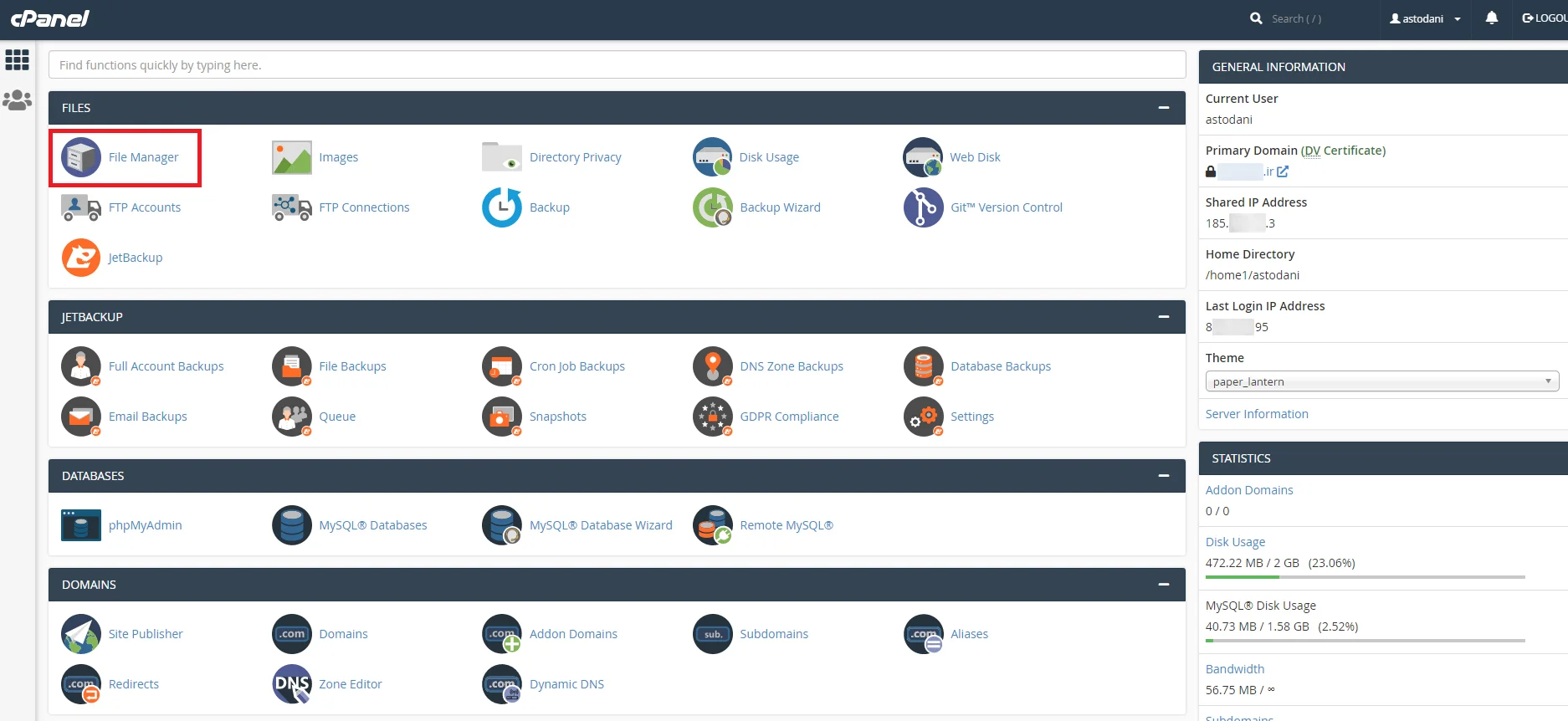Click the phpMyAdmin icon
The image size is (1568, 721).
81,525
